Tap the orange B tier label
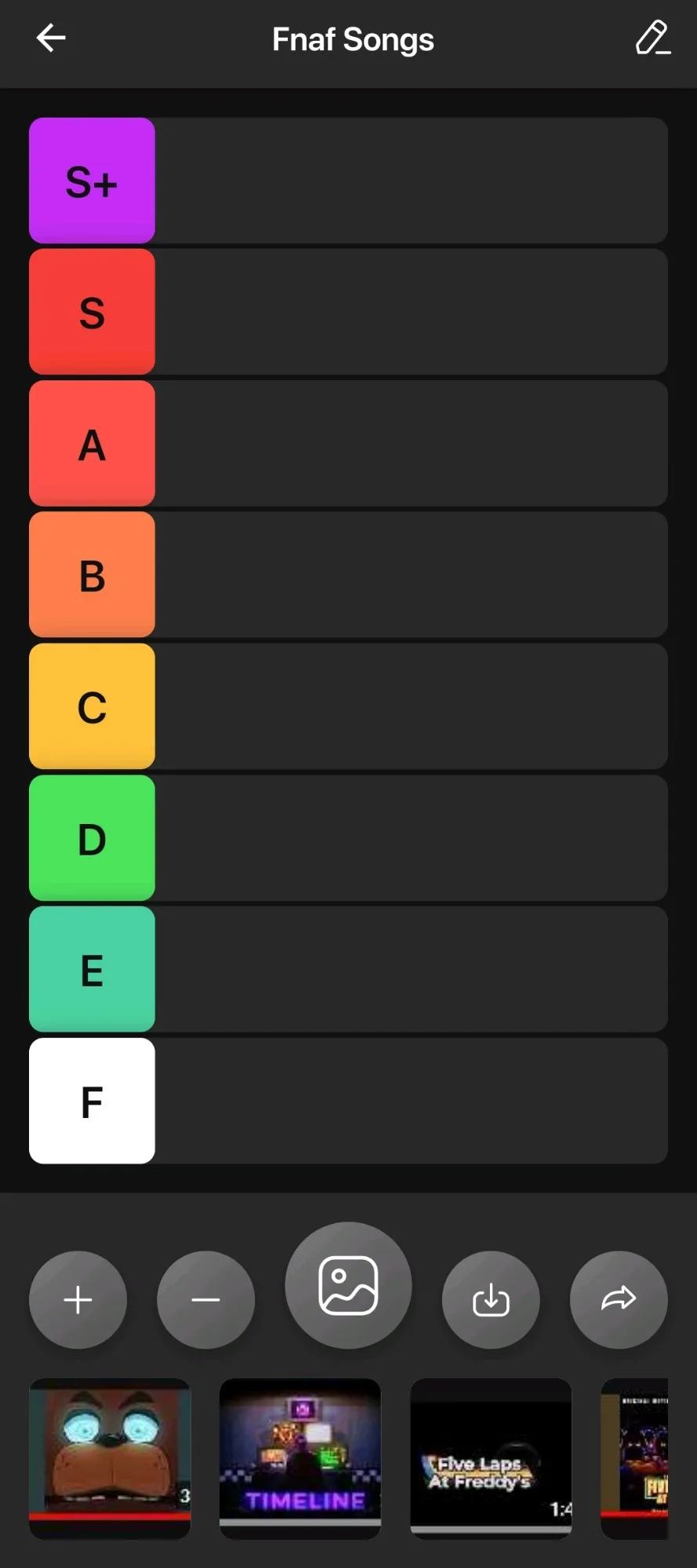 (92, 575)
